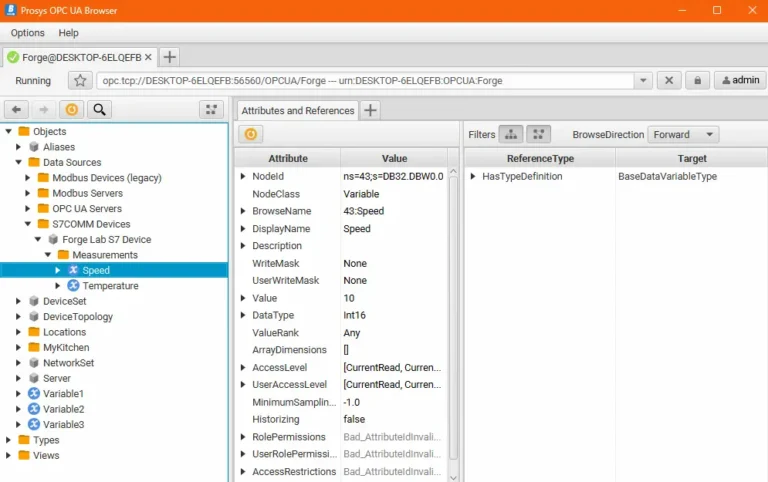The width and height of the screenshot is (768, 482).
Task: Click the back navigation arrow button
Action: tap(16, 110)
